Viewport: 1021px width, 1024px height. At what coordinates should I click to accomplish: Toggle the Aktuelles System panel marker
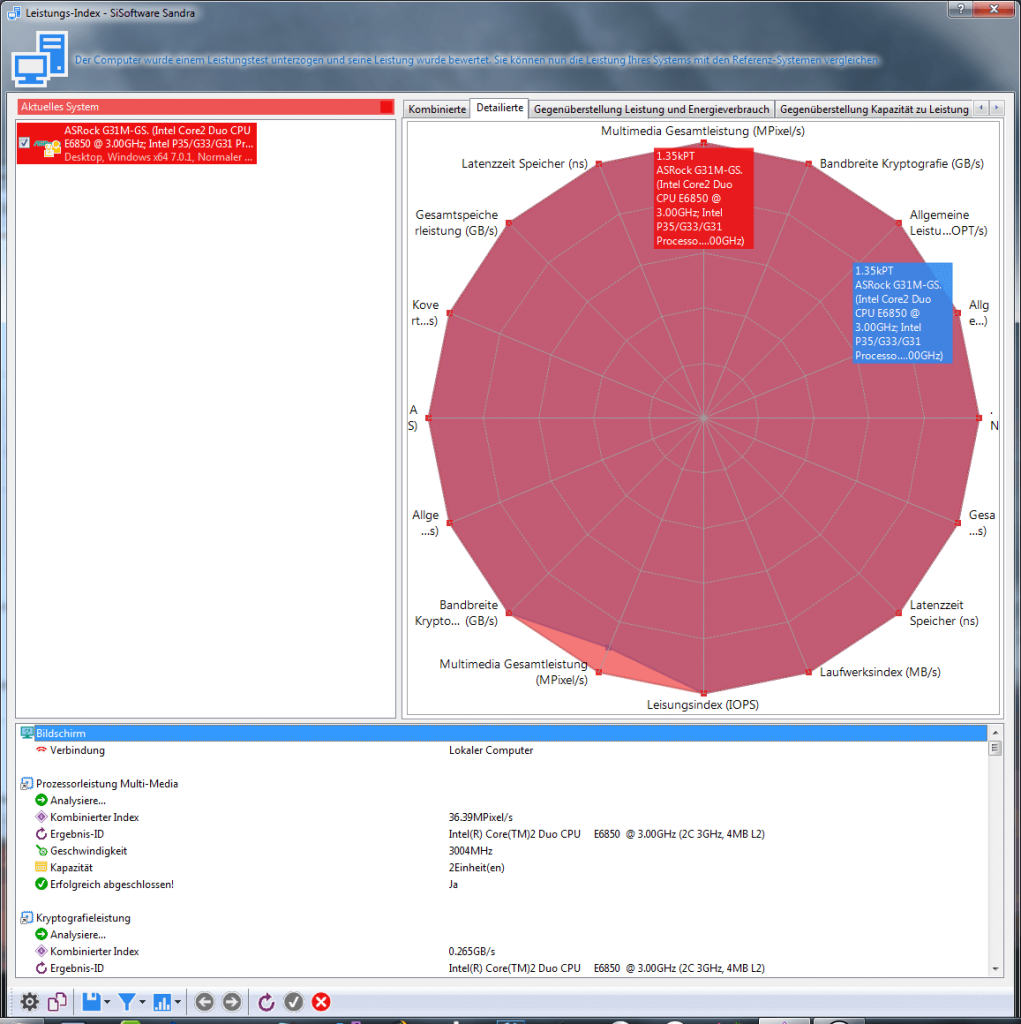(388, 108)
